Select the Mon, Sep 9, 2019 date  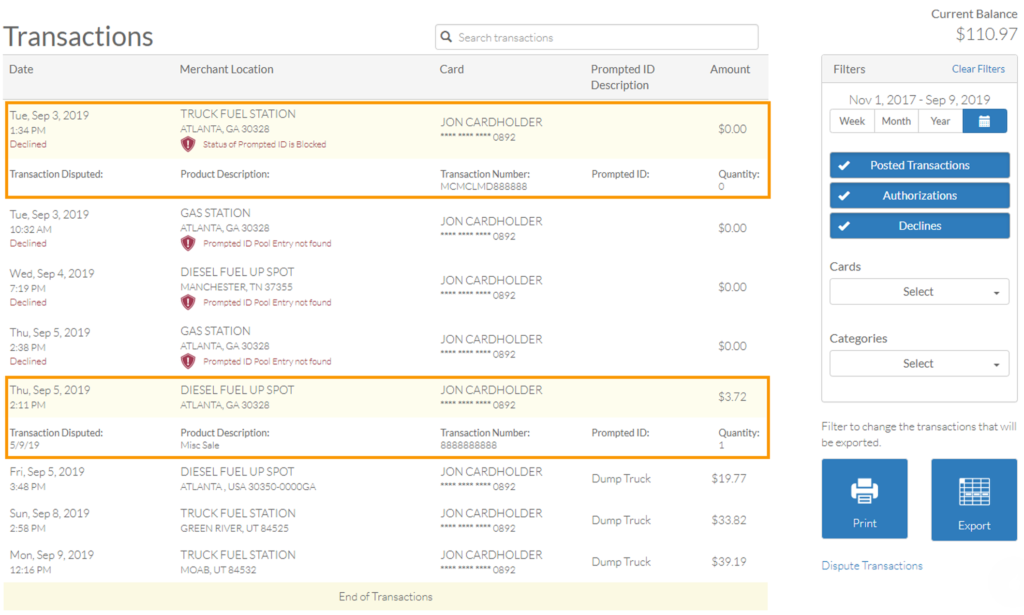[52, 555]
